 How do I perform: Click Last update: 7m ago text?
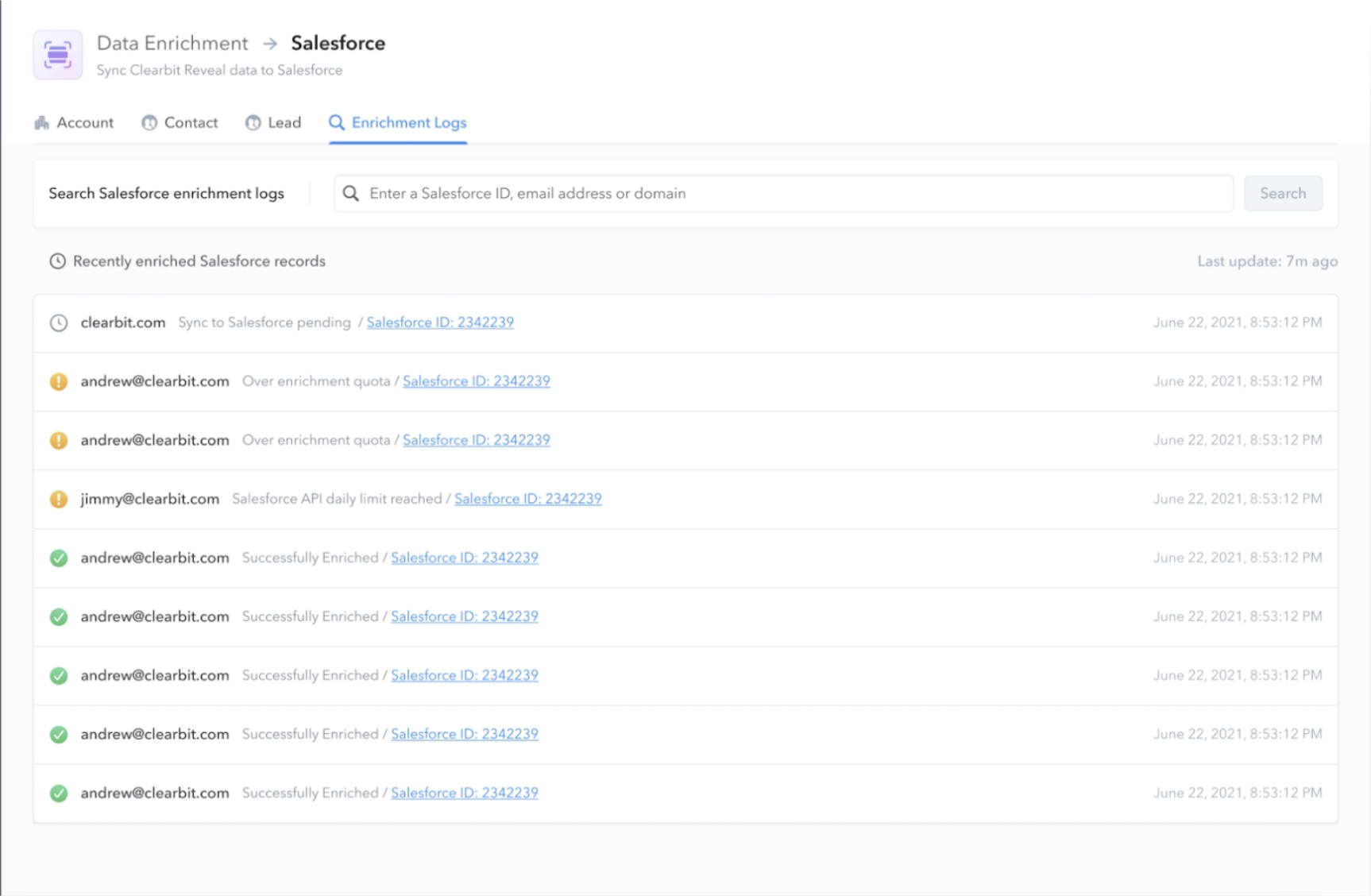tap(1268, 261)
